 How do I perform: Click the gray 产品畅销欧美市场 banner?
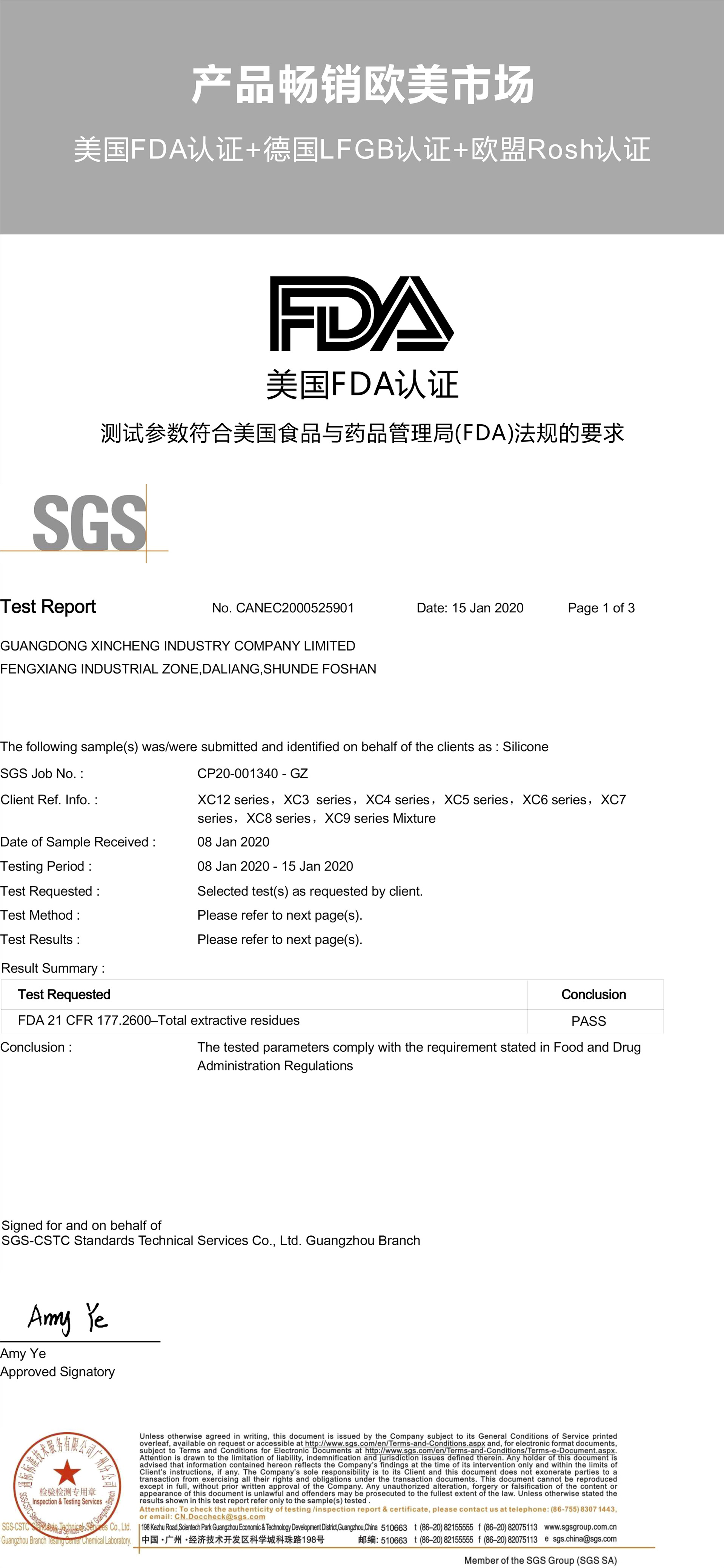pyautogui.click(x=362, y=116)
